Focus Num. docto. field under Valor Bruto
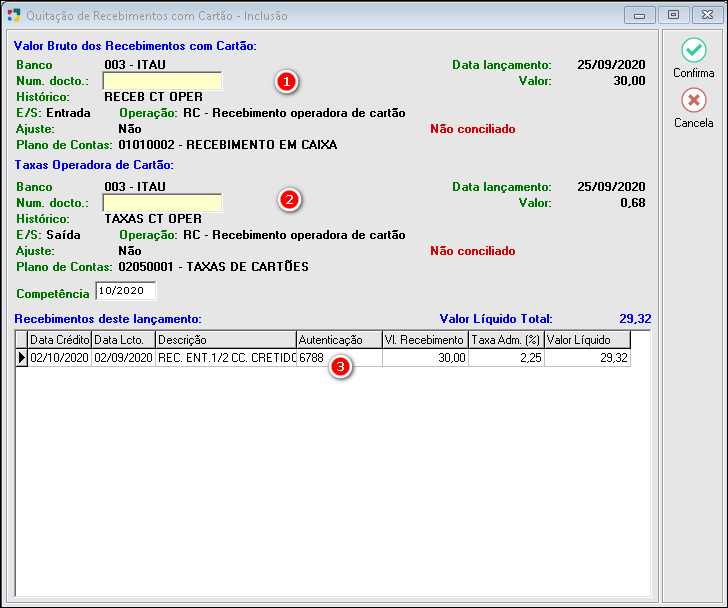 pyautogui.click(x=162, y=81)
